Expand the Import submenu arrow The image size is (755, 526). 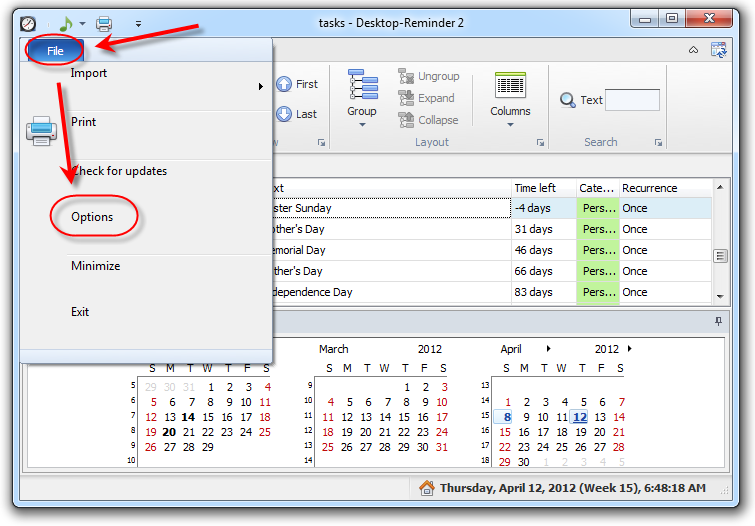tap(260, 87)
